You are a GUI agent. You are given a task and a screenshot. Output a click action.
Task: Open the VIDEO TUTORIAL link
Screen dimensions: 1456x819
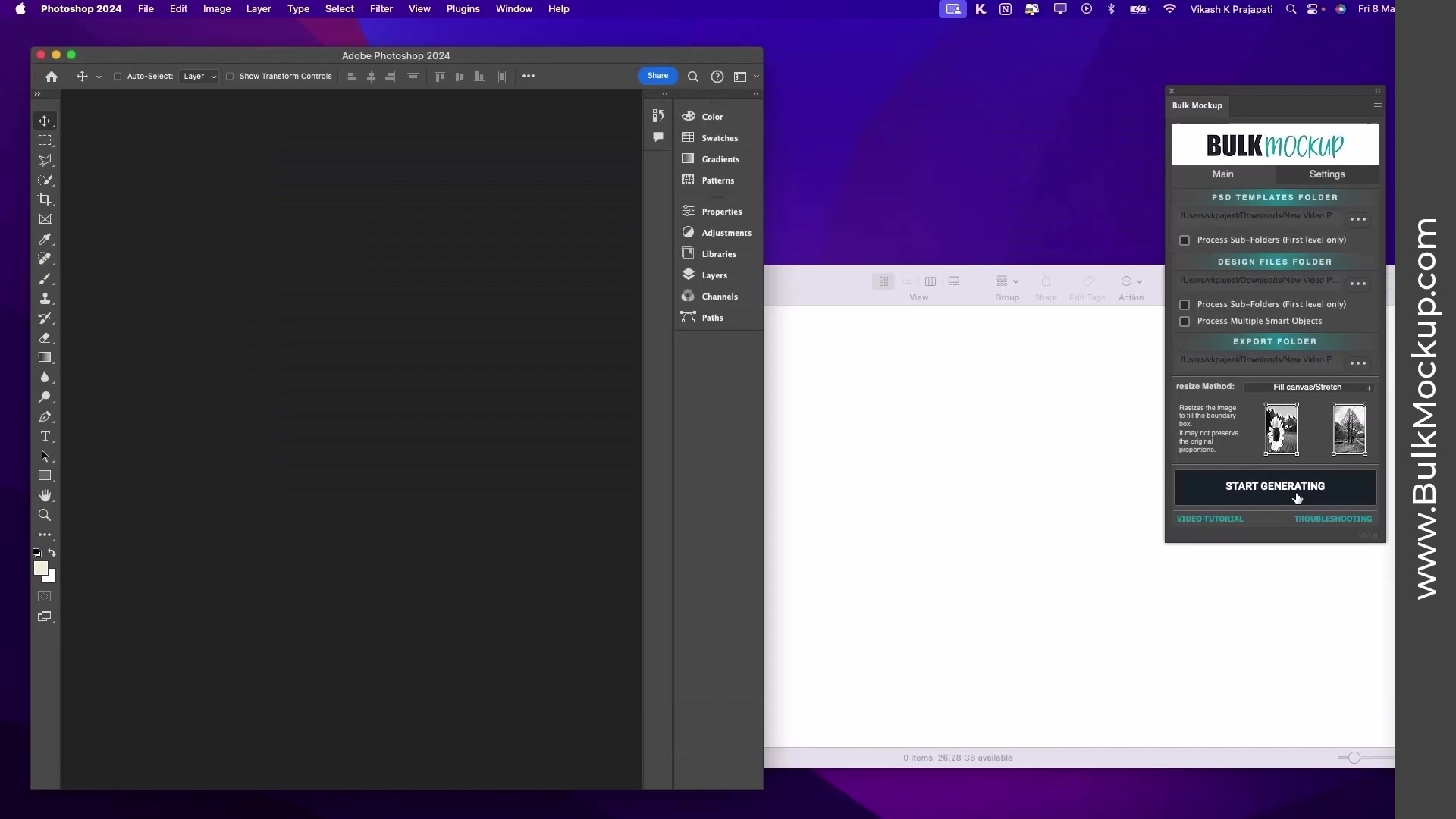coord(1210,519)
